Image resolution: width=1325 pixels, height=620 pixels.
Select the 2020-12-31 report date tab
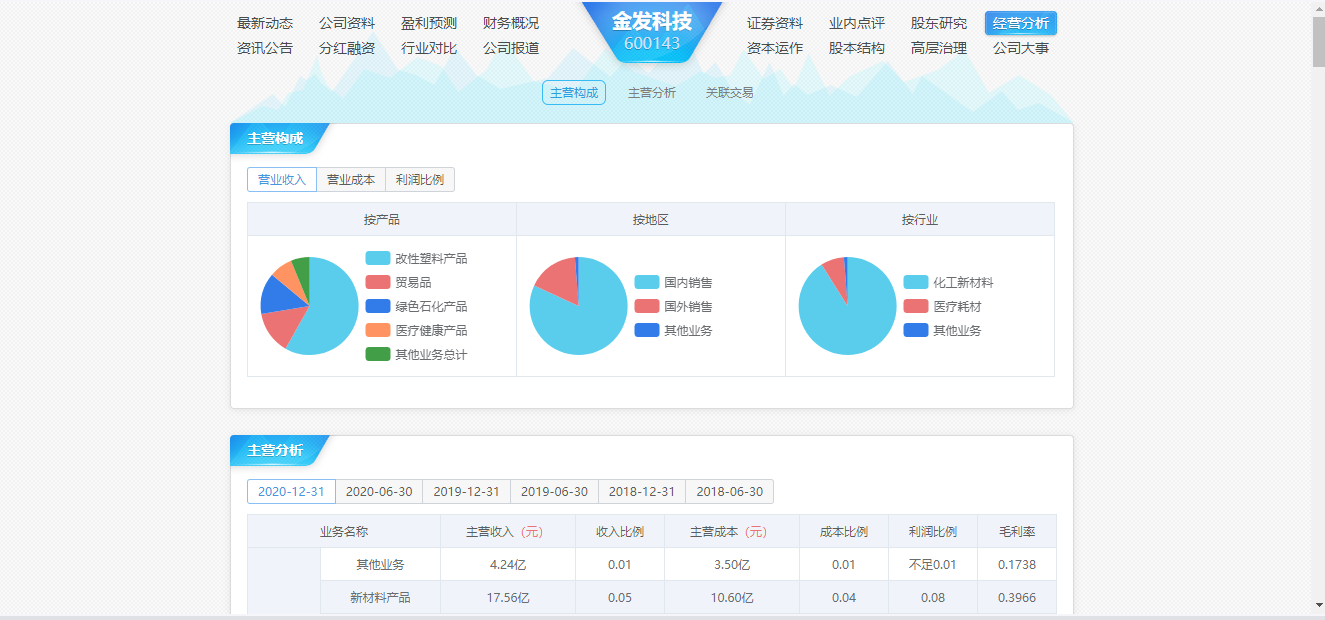(291, 492)
